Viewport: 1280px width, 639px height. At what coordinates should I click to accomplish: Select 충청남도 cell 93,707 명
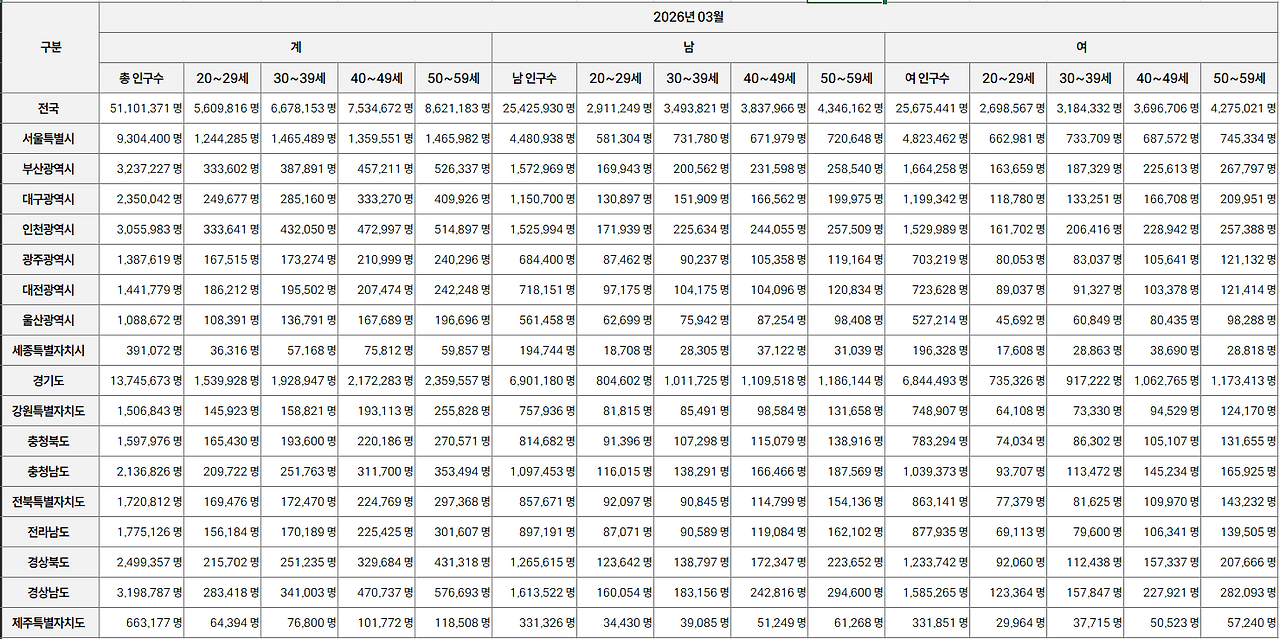1009,472
